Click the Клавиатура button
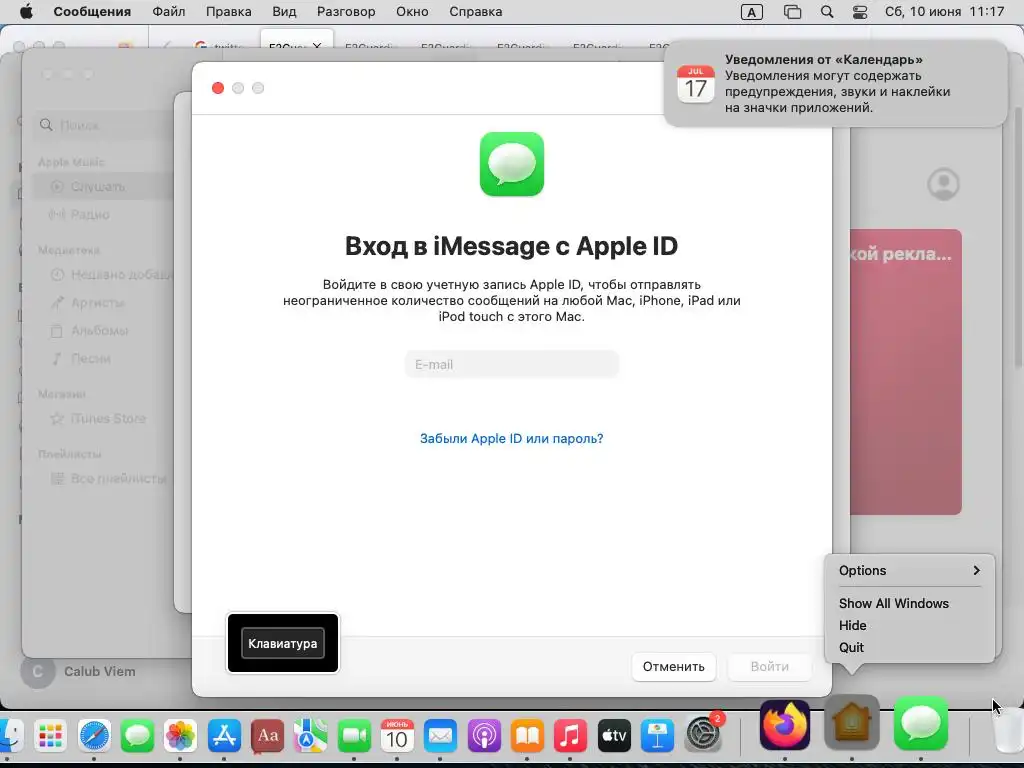This screenshot has width=1024, height=768. (283, 643)
